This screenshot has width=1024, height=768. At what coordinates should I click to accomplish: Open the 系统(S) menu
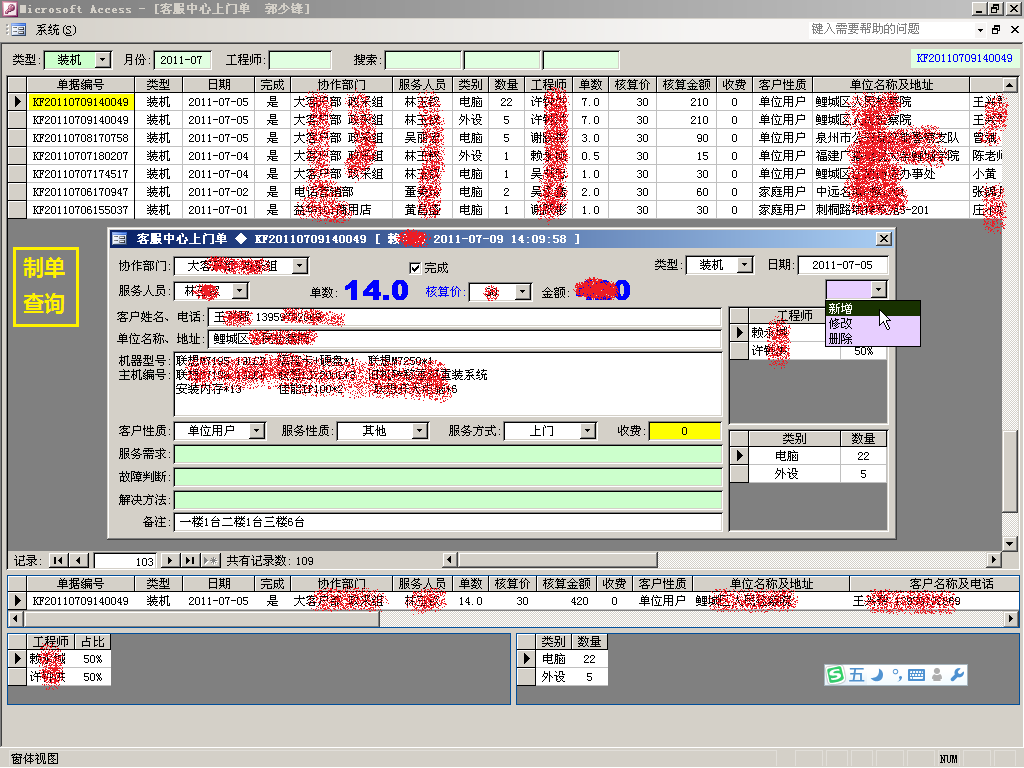pyautogui.click(x=55, y=30)
